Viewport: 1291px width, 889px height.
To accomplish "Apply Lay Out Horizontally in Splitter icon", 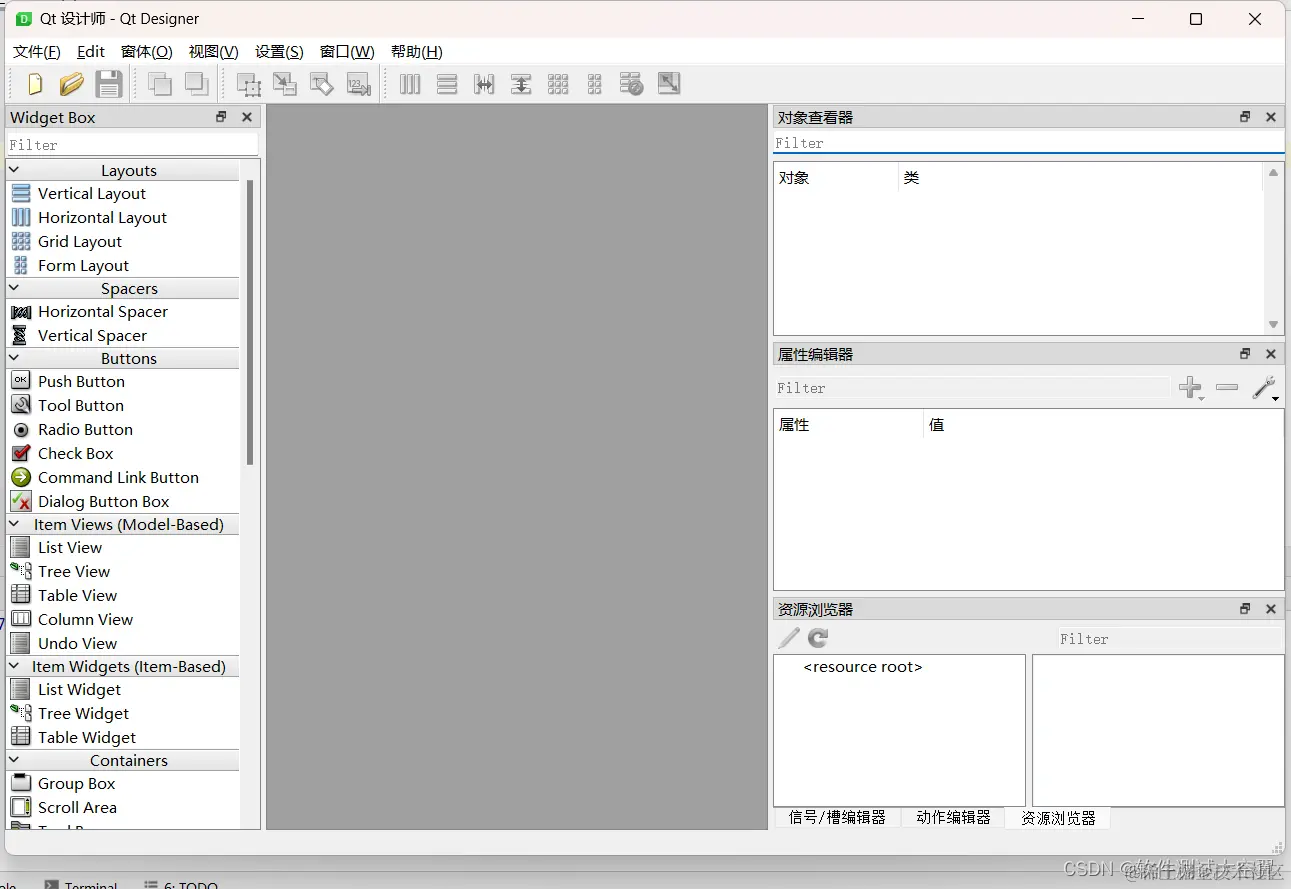I will (x=484, y=84).
